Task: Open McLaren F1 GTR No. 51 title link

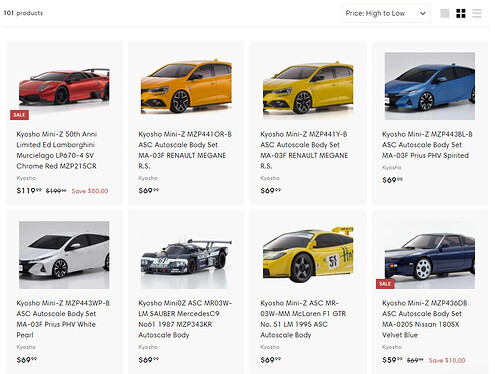Action: pos(303,319)
